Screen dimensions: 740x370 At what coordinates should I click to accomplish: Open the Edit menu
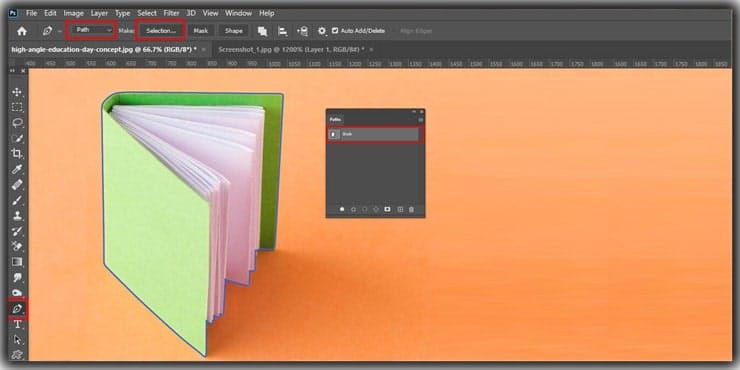click(x=50, y=13)
